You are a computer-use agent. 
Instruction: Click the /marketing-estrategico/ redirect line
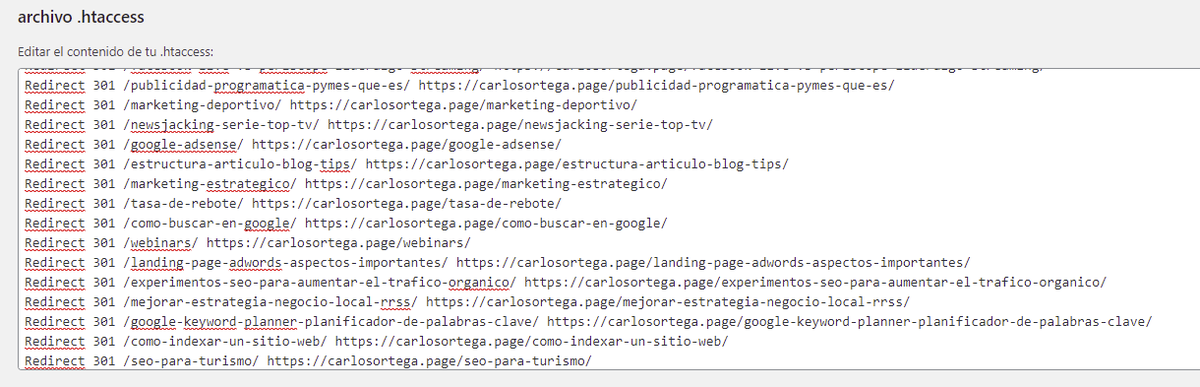point(345,184)
